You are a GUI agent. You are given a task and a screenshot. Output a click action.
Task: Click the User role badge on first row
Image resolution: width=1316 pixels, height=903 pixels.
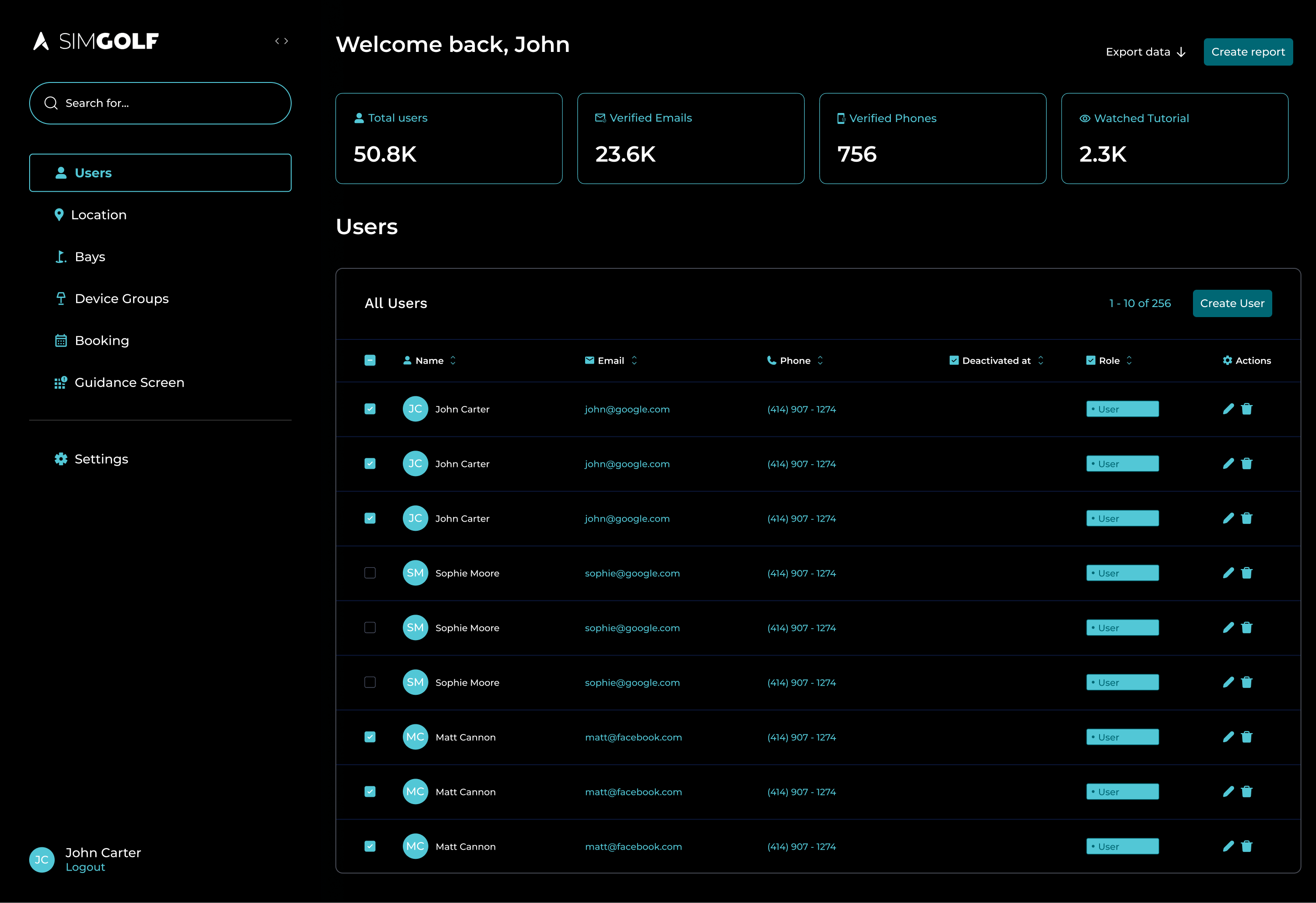point(1122,409)
